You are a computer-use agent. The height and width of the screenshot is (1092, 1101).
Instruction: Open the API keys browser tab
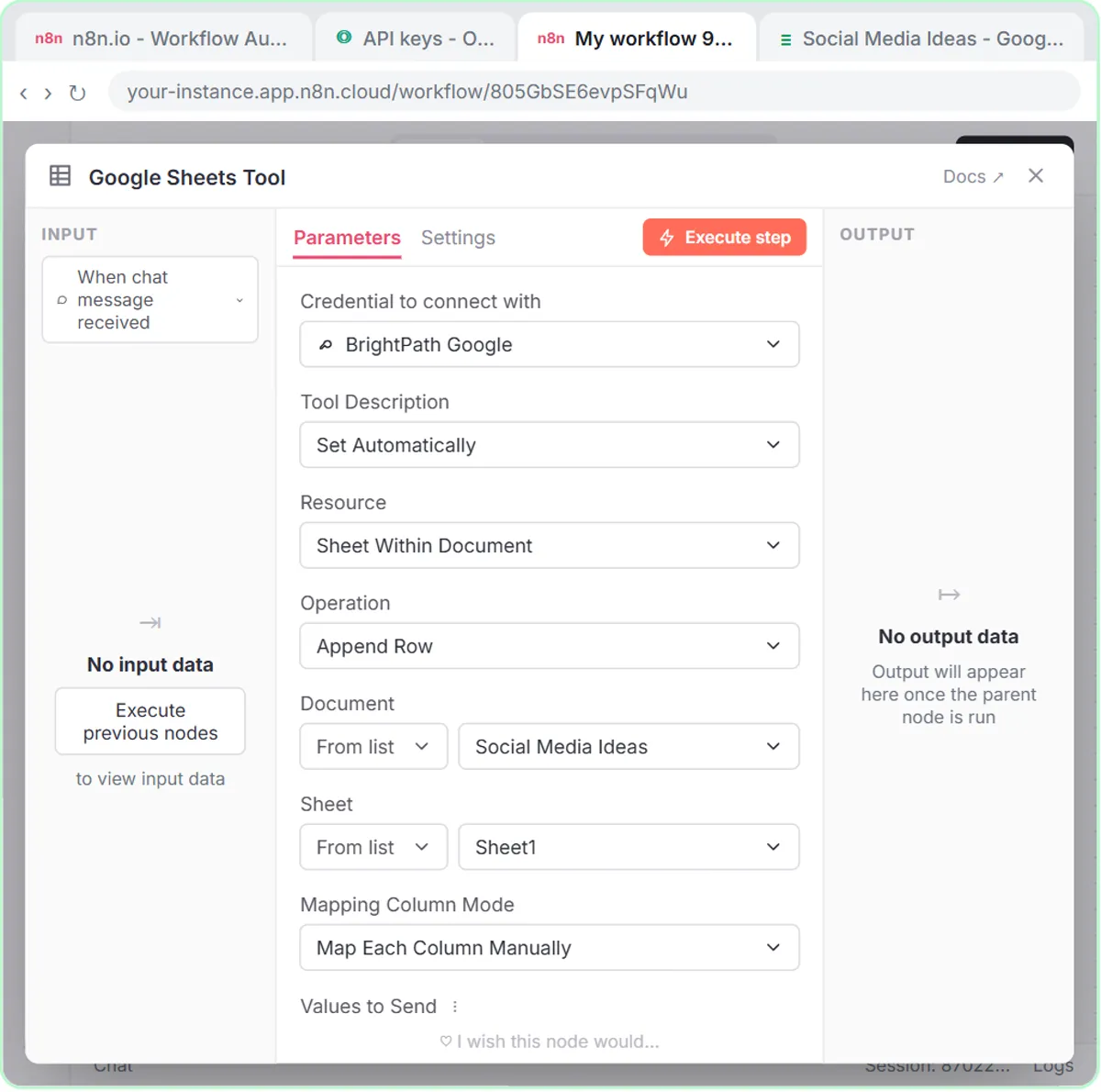click(x=415, y=39)
